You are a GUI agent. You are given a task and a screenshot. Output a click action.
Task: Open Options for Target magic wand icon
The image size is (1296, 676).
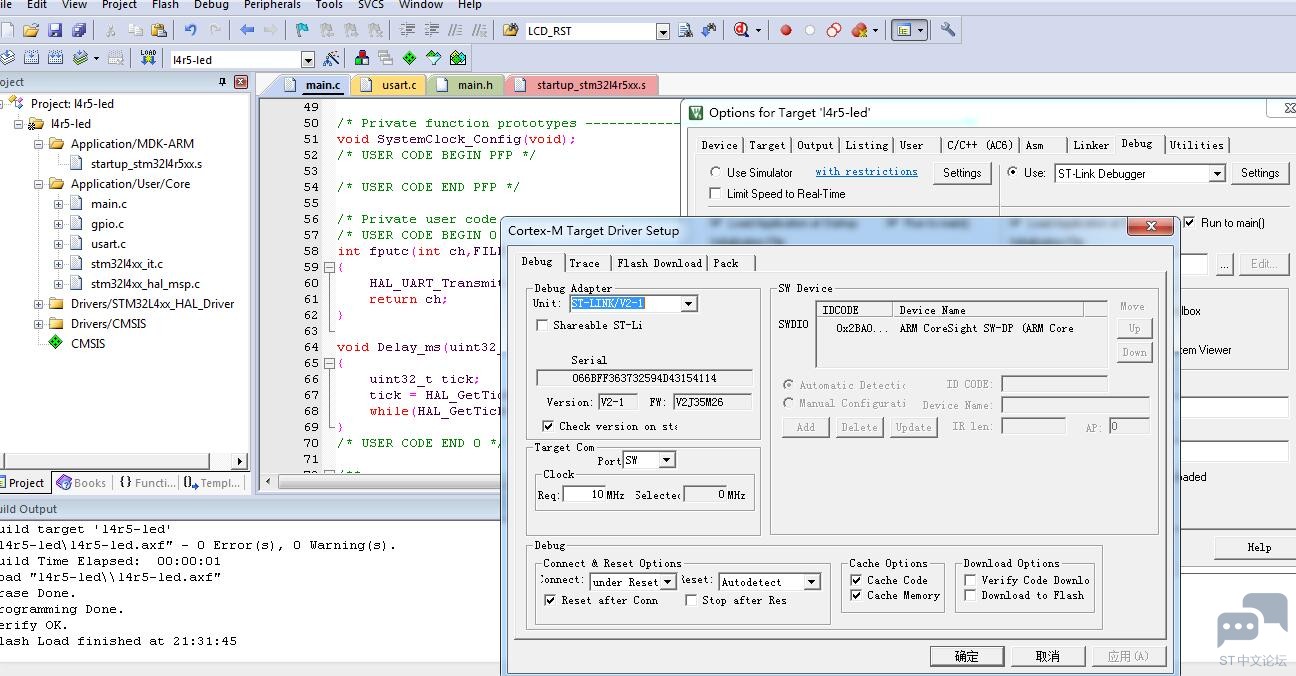click(331, 58)
